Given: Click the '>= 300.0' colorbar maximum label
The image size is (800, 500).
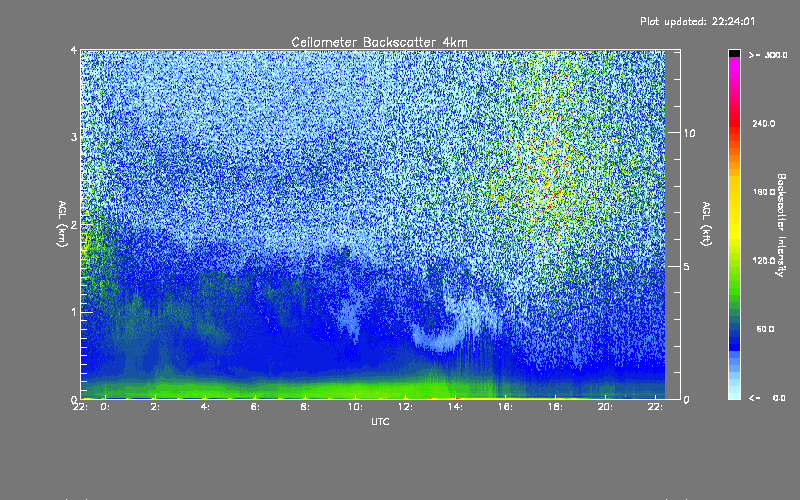Looking at the screenshot, I should [x=768, y=55].
